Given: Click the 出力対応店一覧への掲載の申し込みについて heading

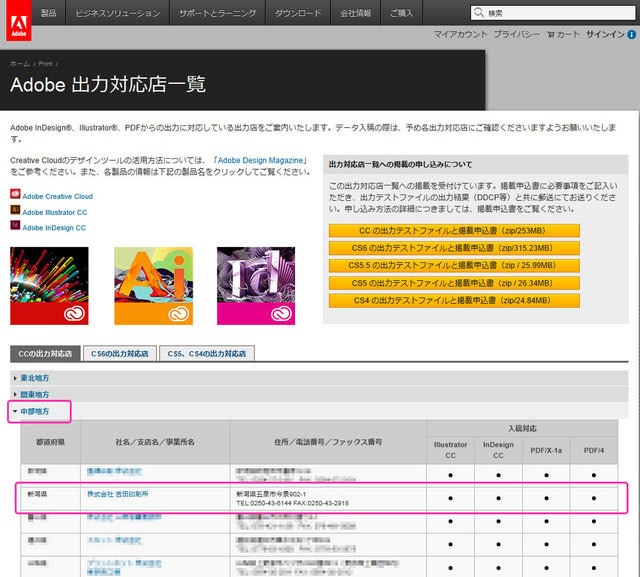Looking at the screenshot, I should click(x=400, y=164).
